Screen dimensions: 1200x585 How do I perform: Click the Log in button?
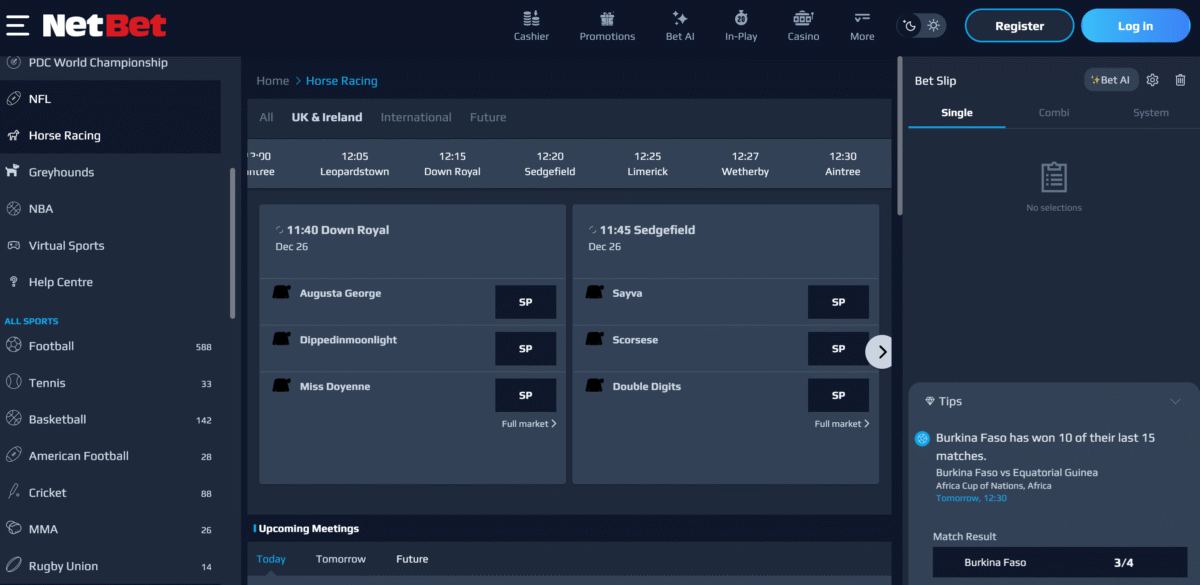1135,26
